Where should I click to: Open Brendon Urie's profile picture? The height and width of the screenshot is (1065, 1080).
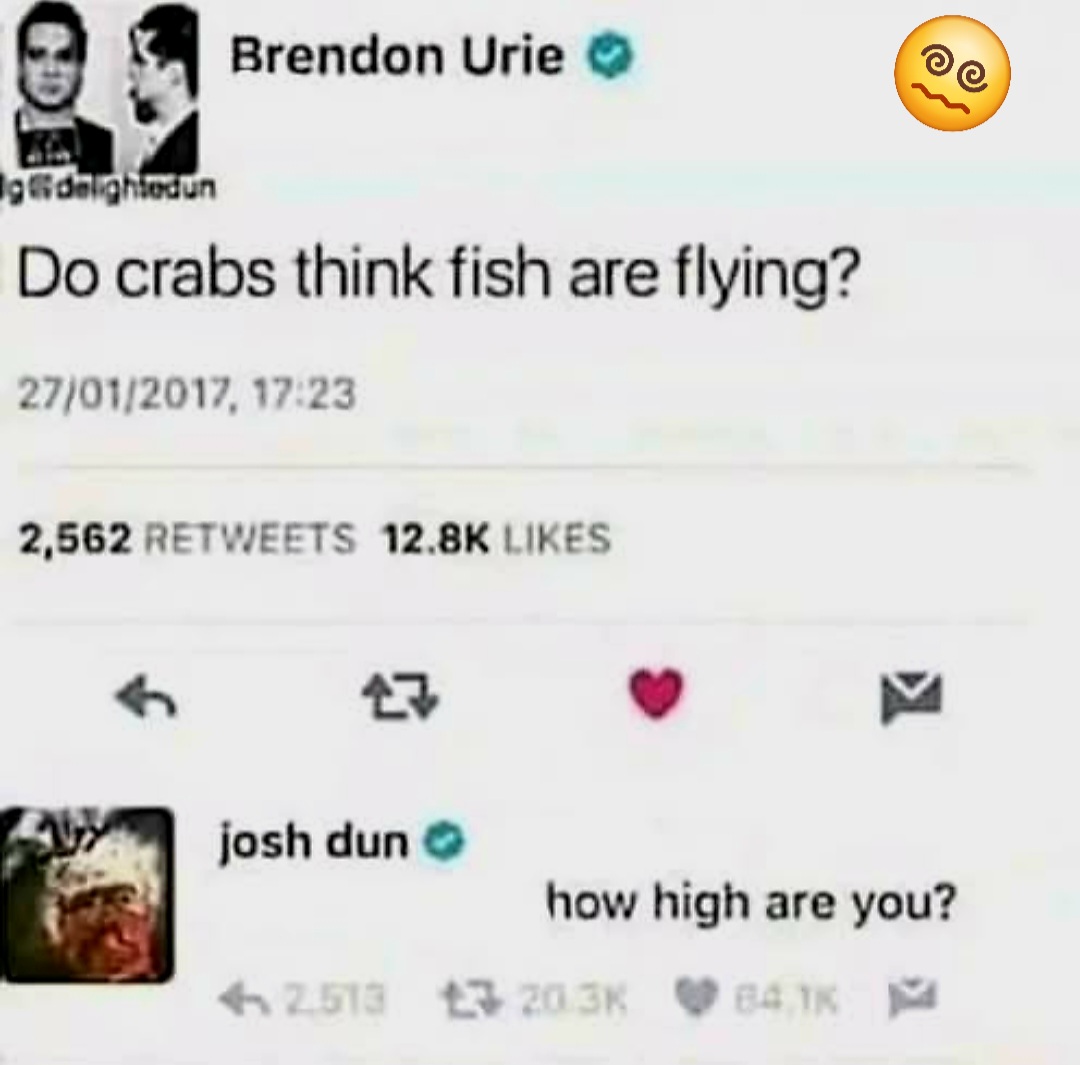tap(103, 96)
